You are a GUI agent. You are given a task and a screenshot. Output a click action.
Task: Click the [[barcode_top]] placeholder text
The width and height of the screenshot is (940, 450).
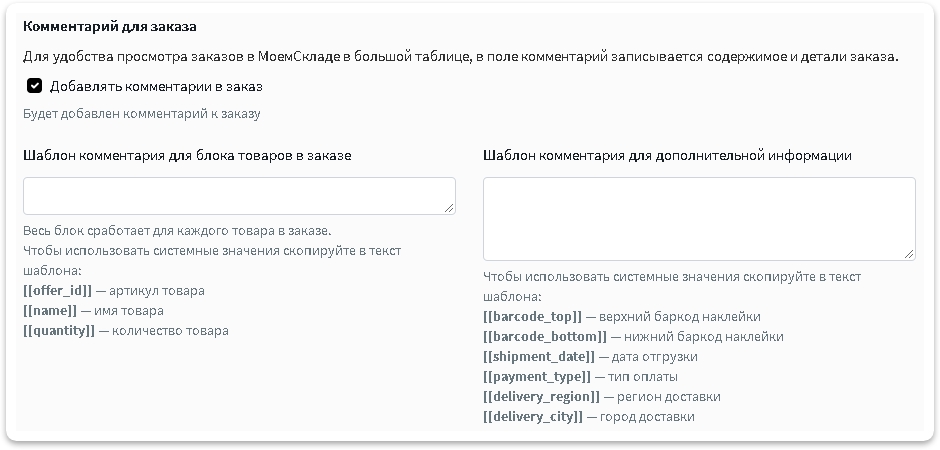(x=532, y=316)
